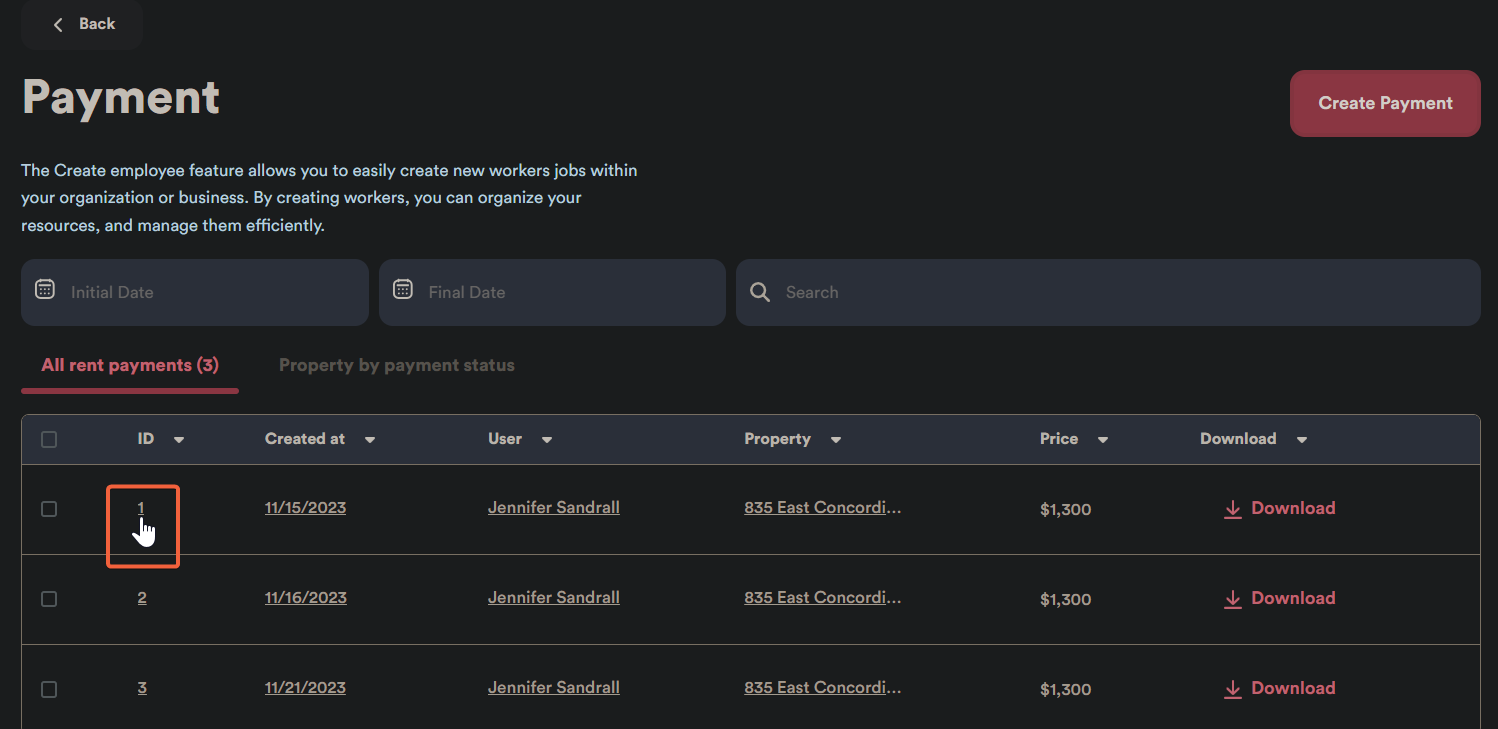The image size is (1498, 729).
Task: Select the checkbox for payment row 2
Action: click(49, 599)
